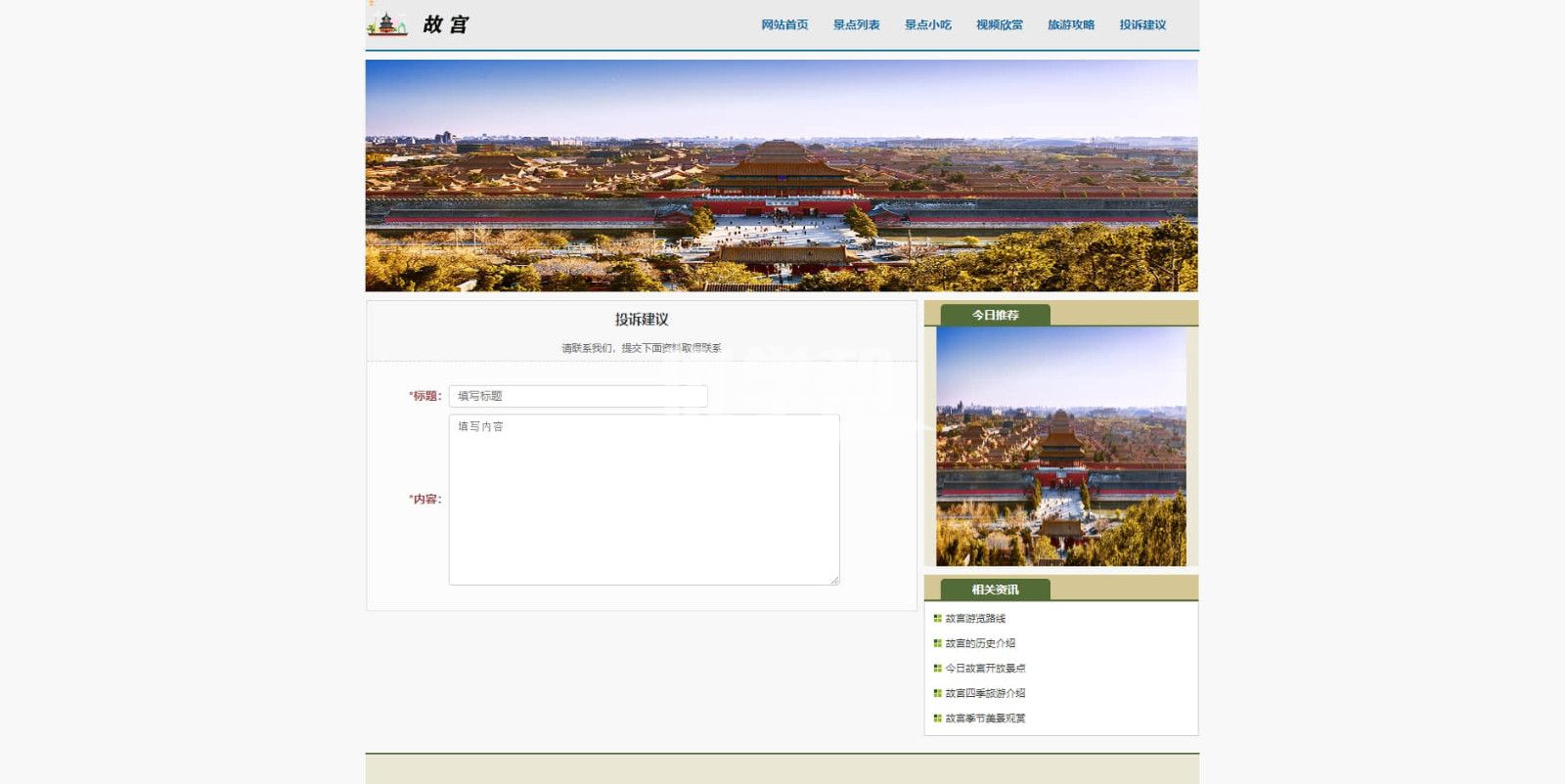Click inside the 内容 content textarea

pos(644,500)
